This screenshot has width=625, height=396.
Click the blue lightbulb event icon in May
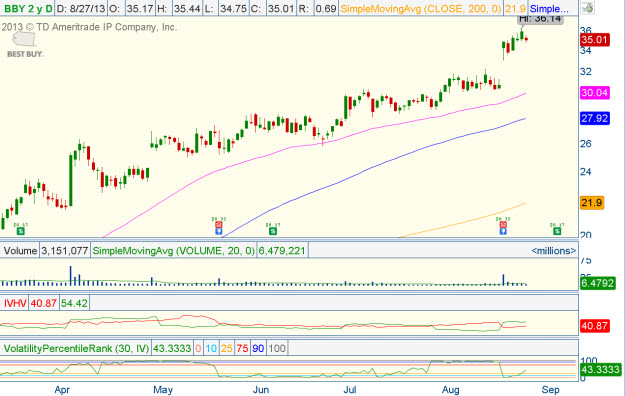point(218,231)
